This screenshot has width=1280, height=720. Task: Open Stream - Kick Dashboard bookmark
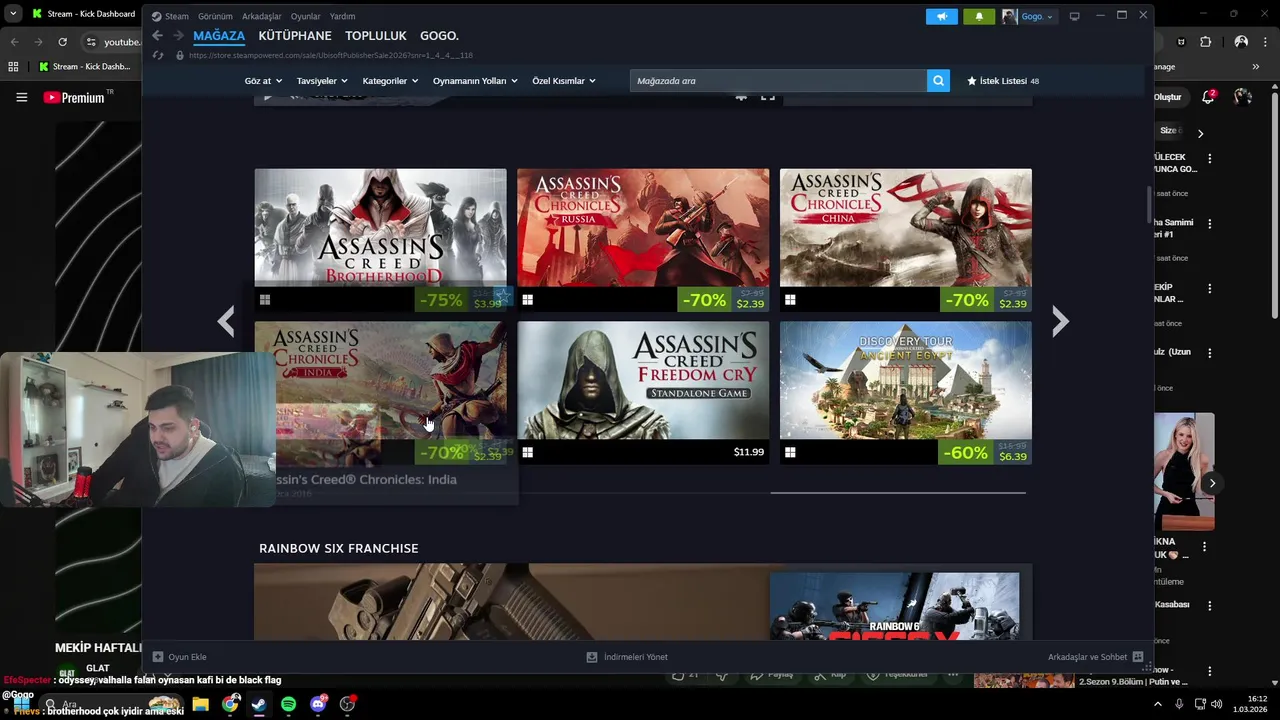click(85, 67)
